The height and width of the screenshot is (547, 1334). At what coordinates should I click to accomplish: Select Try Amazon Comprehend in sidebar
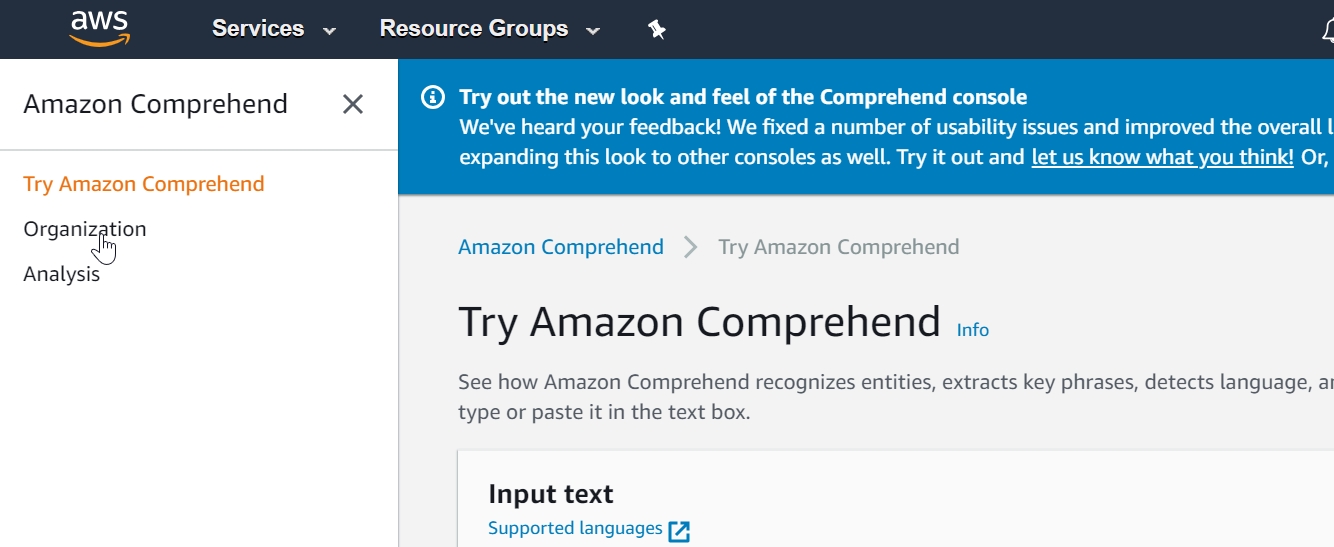click(144, 184)
